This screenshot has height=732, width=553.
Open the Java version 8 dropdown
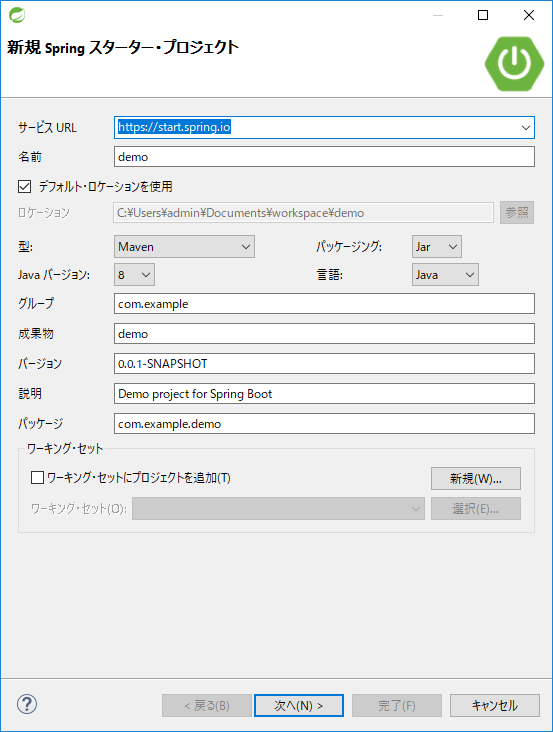[134, 274]
